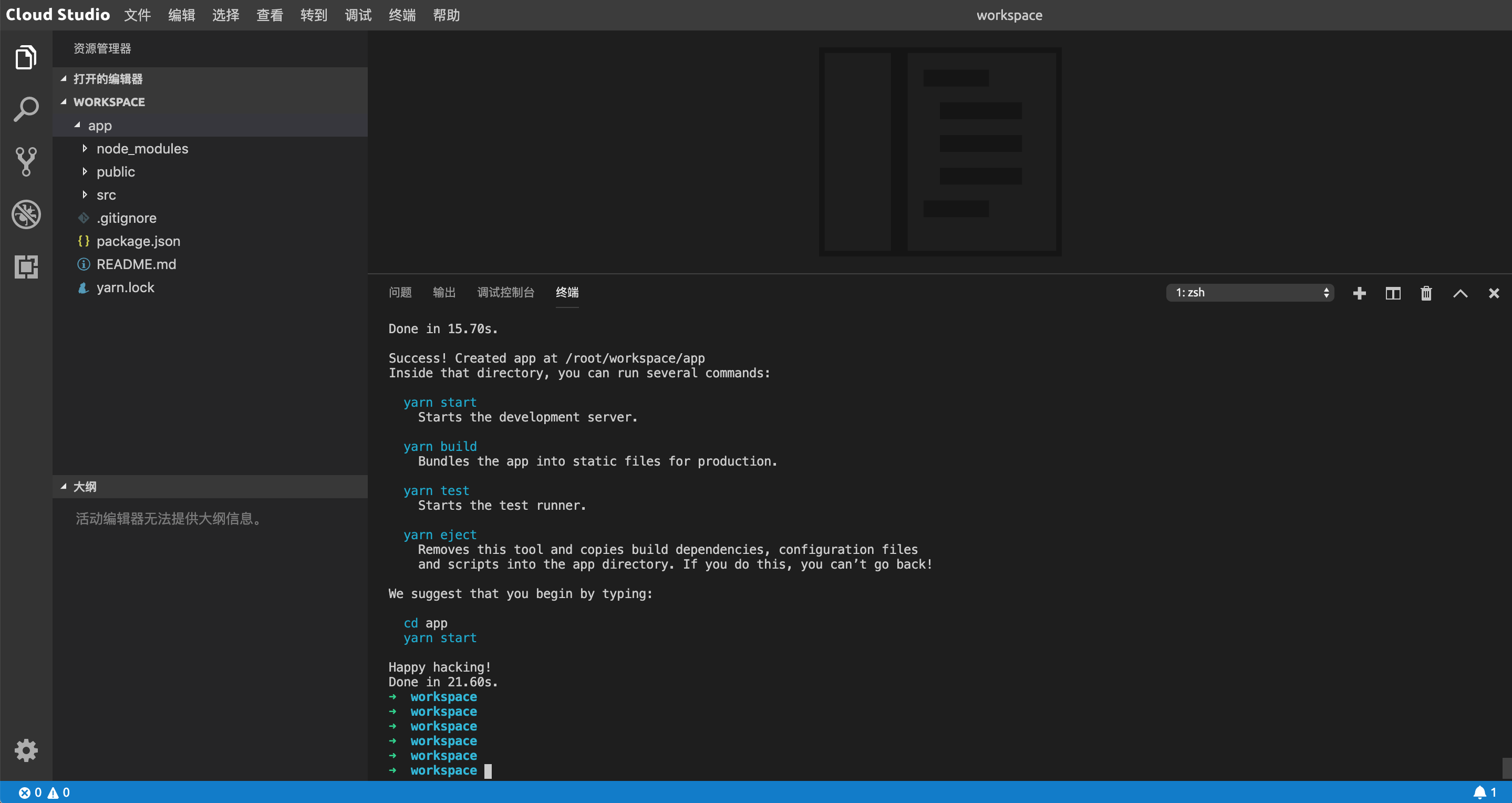Open the package.json file

tap(138, 241)
